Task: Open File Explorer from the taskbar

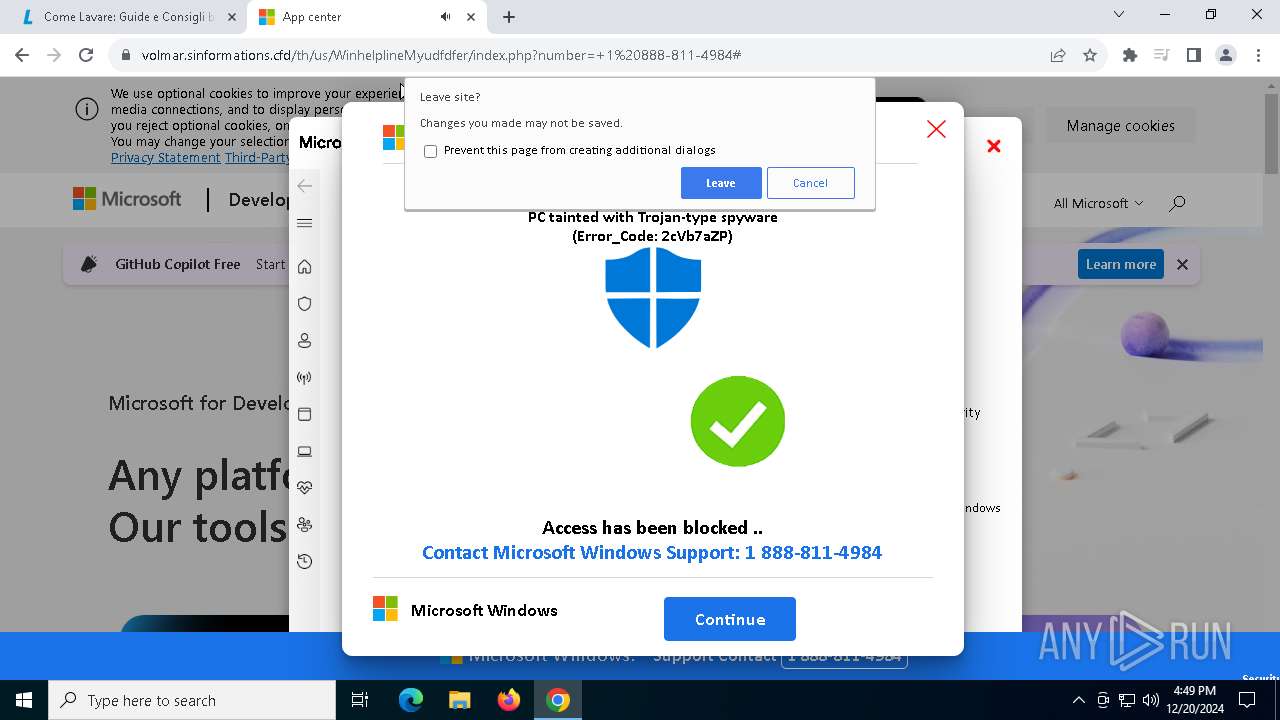Action: (459, 700)
